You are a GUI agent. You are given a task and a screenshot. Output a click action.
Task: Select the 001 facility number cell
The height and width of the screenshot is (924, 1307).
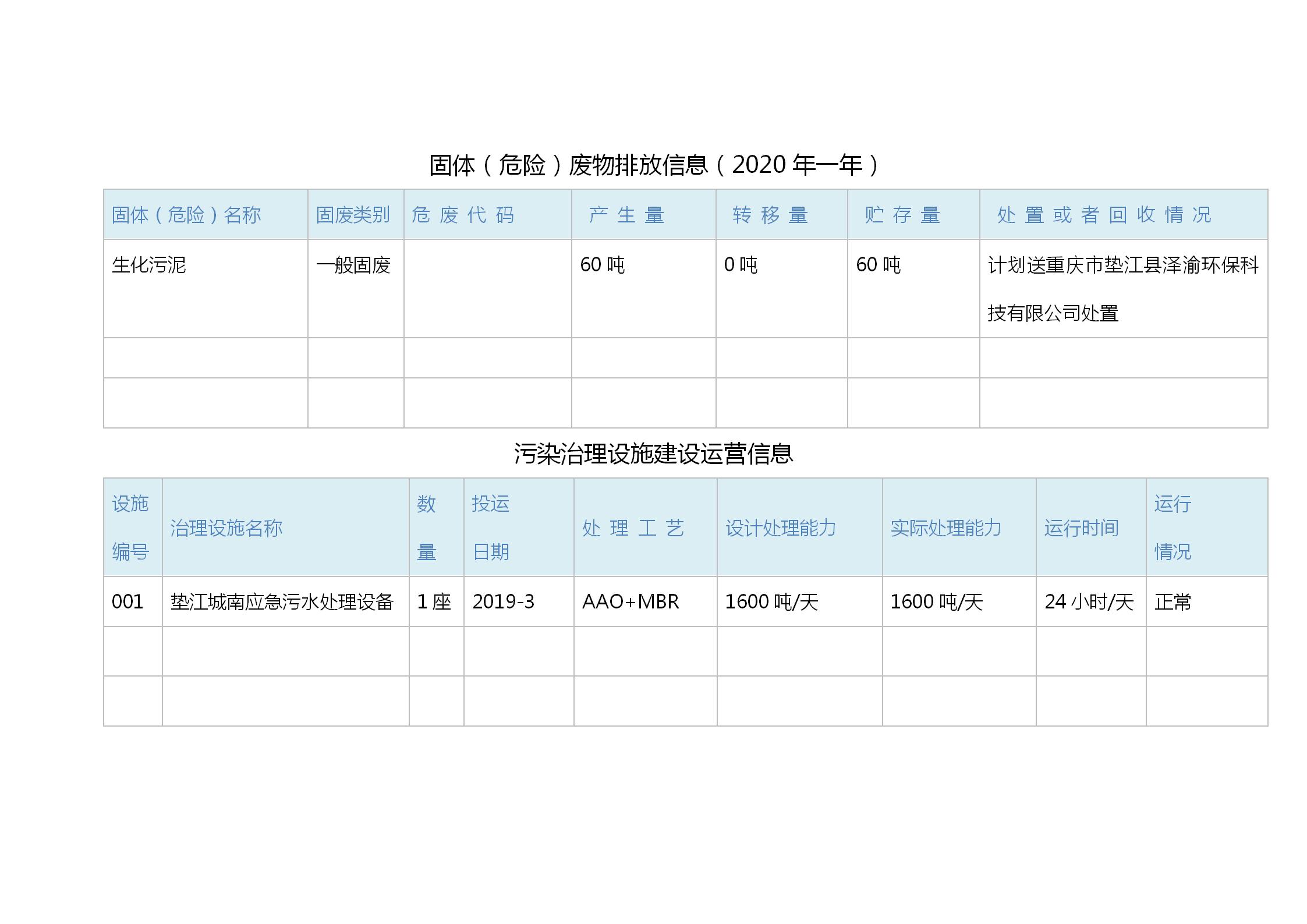[127, 601]
